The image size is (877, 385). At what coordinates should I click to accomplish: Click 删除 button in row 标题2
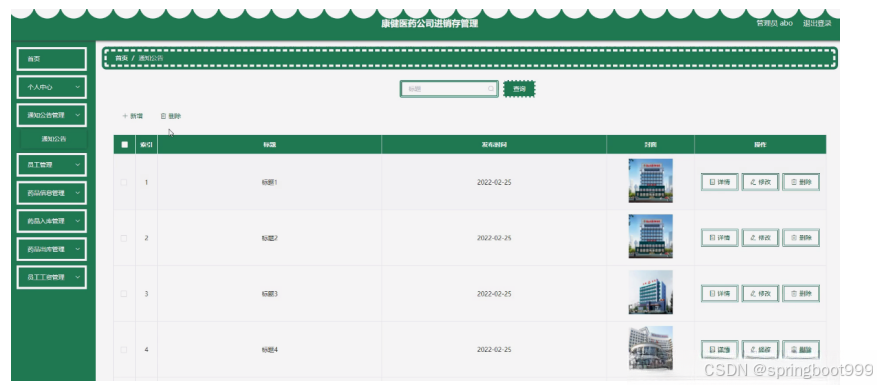click(x=801, y=238)
